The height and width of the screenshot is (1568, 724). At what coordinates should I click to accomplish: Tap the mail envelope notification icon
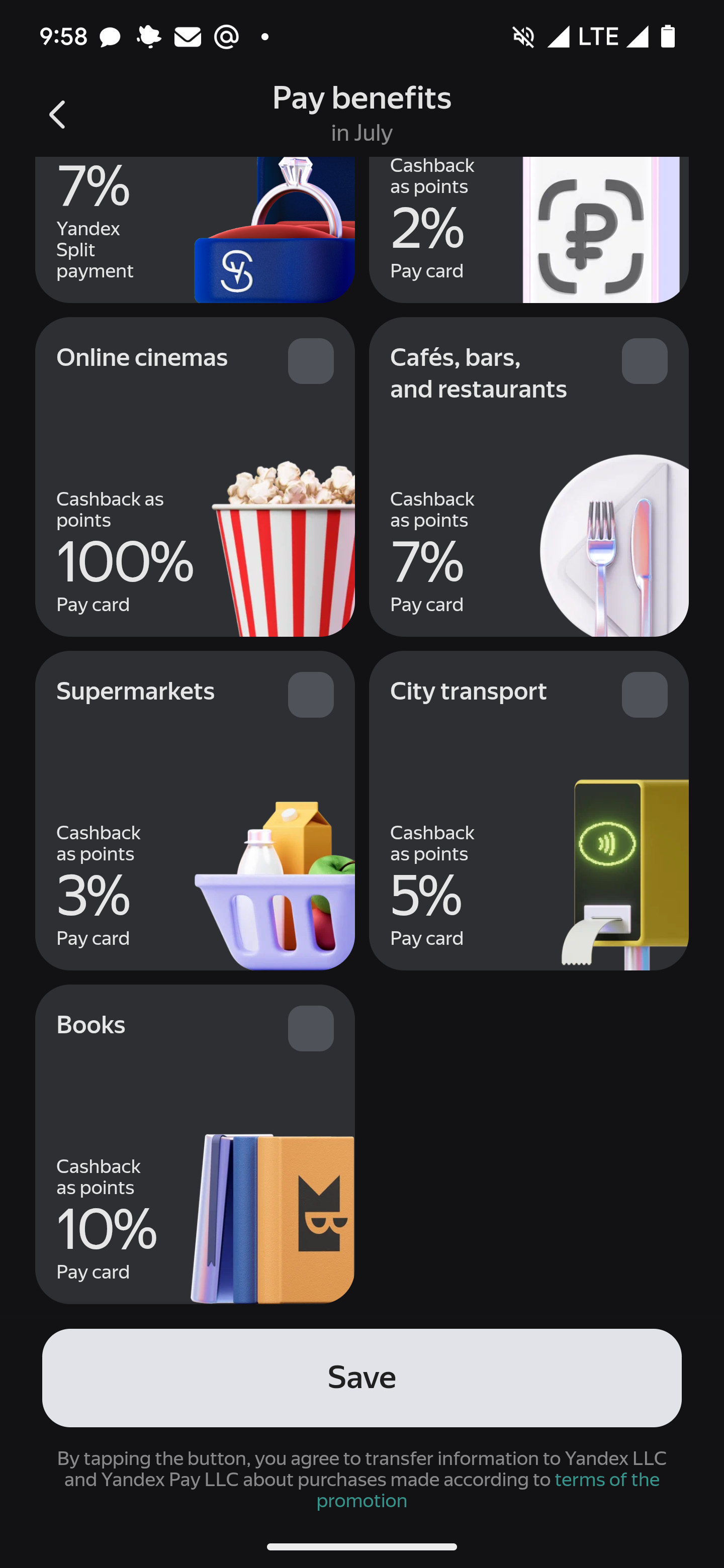(188, 37)
